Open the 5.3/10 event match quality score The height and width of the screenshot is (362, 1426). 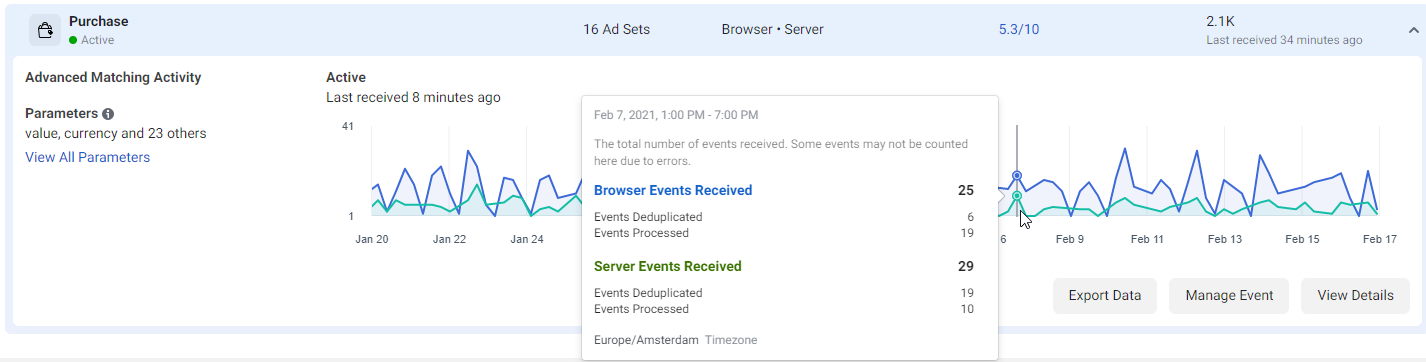coord(1019,29)
